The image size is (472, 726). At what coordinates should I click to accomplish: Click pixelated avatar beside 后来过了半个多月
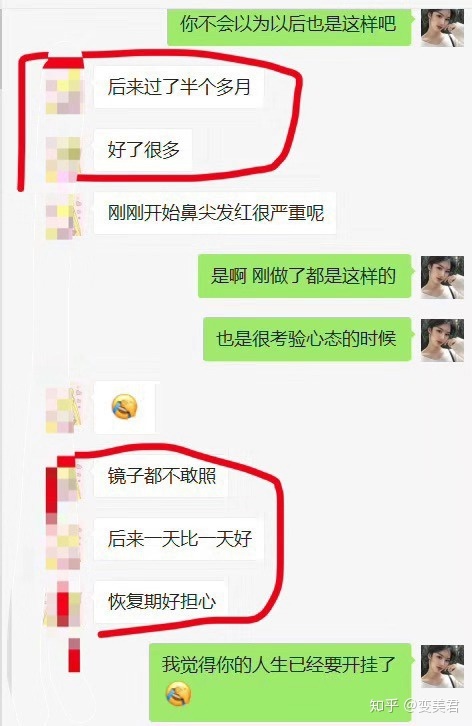(64, 92)
